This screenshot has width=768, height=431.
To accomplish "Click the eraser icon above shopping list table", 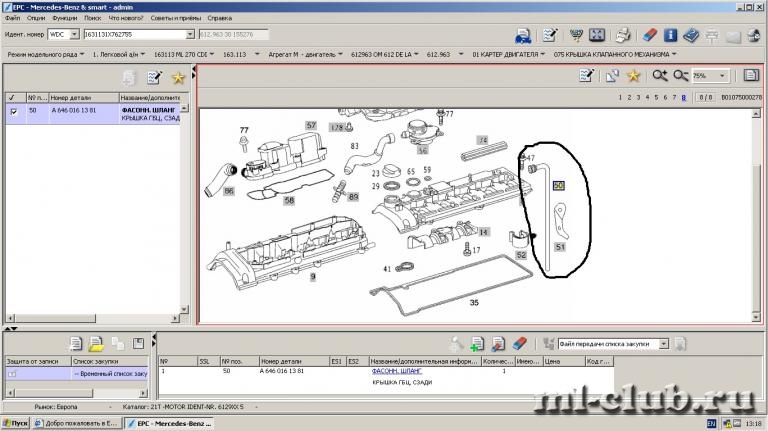I will 520,344.
